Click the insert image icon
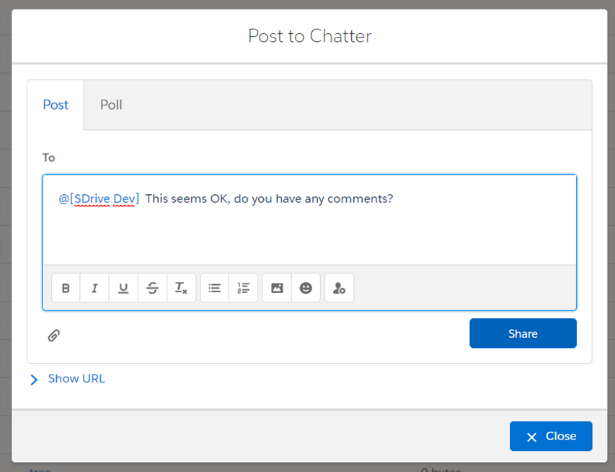Screen dimensions: 615x472 tap(277, 288)
